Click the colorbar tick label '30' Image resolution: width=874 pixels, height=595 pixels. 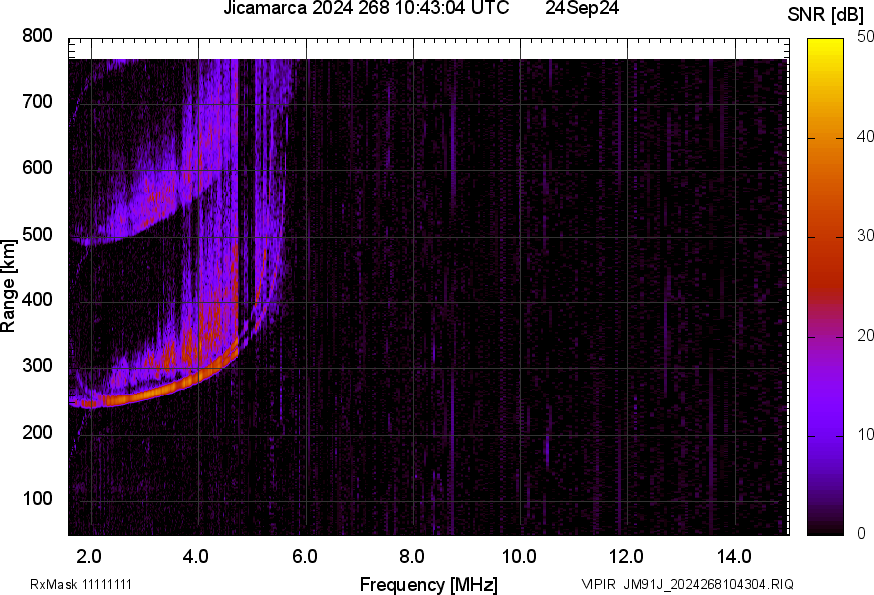865,235
